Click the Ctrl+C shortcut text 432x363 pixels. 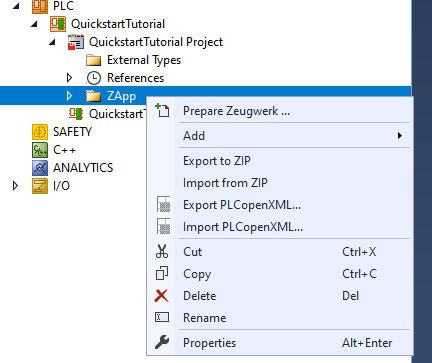pos(359,274)
